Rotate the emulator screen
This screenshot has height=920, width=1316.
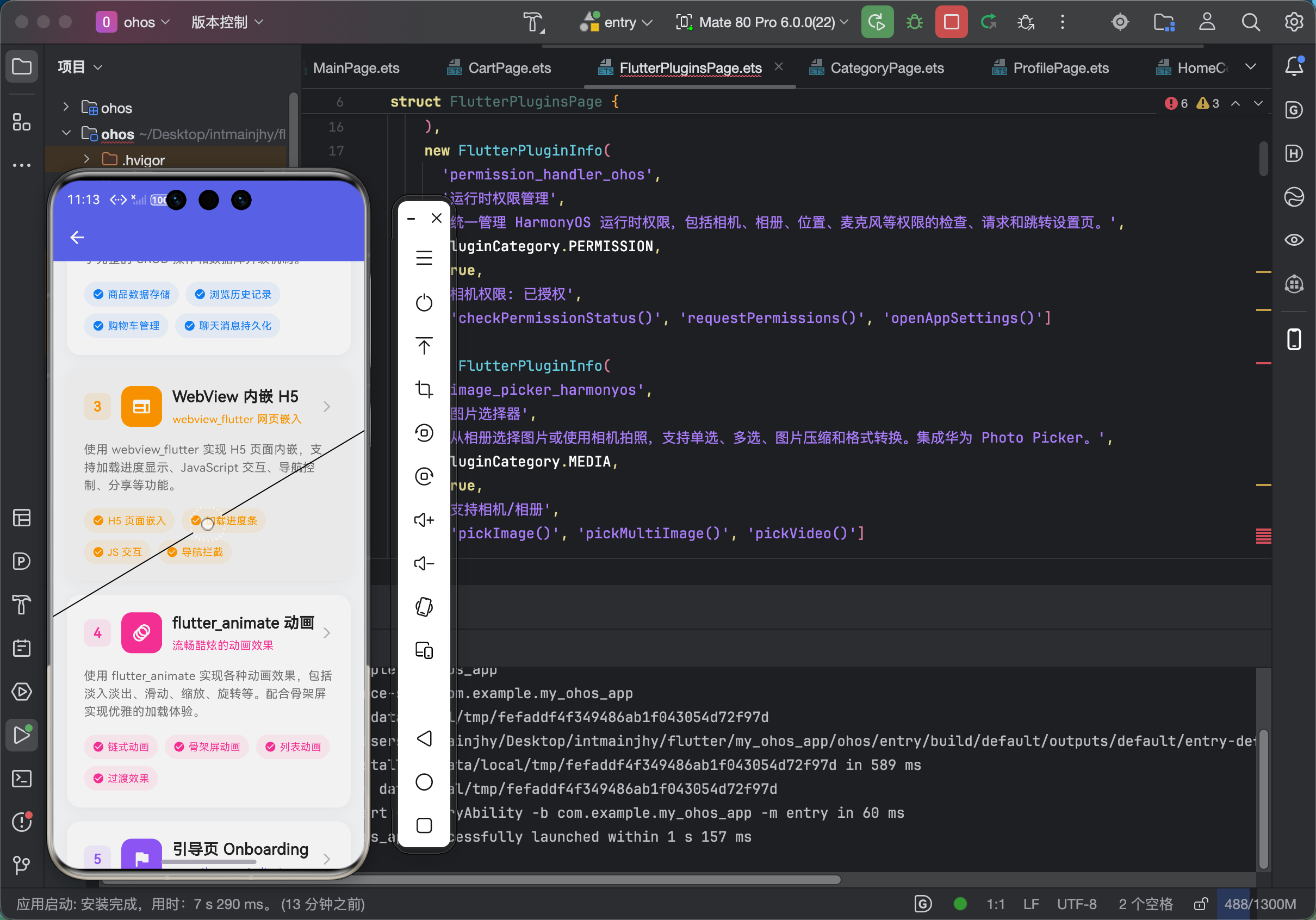point(424,606)
